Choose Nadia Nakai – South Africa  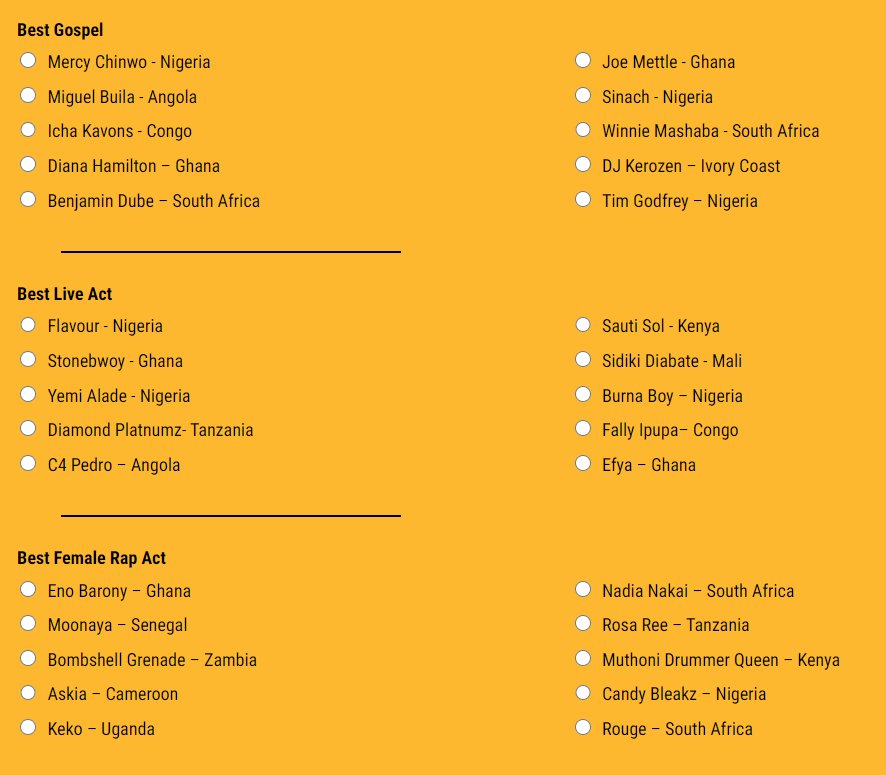click(583, 590)
